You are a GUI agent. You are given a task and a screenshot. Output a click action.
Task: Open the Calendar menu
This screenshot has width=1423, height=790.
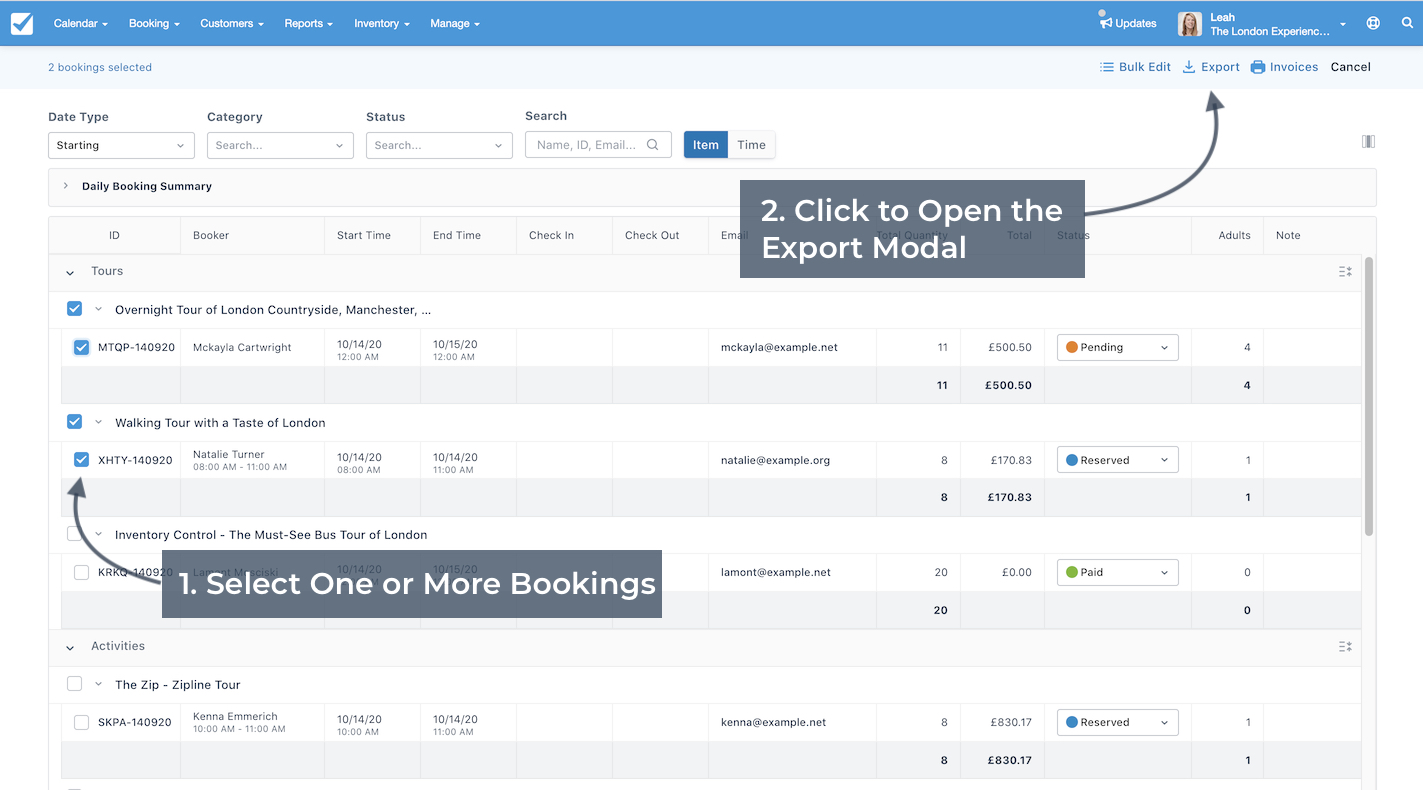(x=81, y=23)
